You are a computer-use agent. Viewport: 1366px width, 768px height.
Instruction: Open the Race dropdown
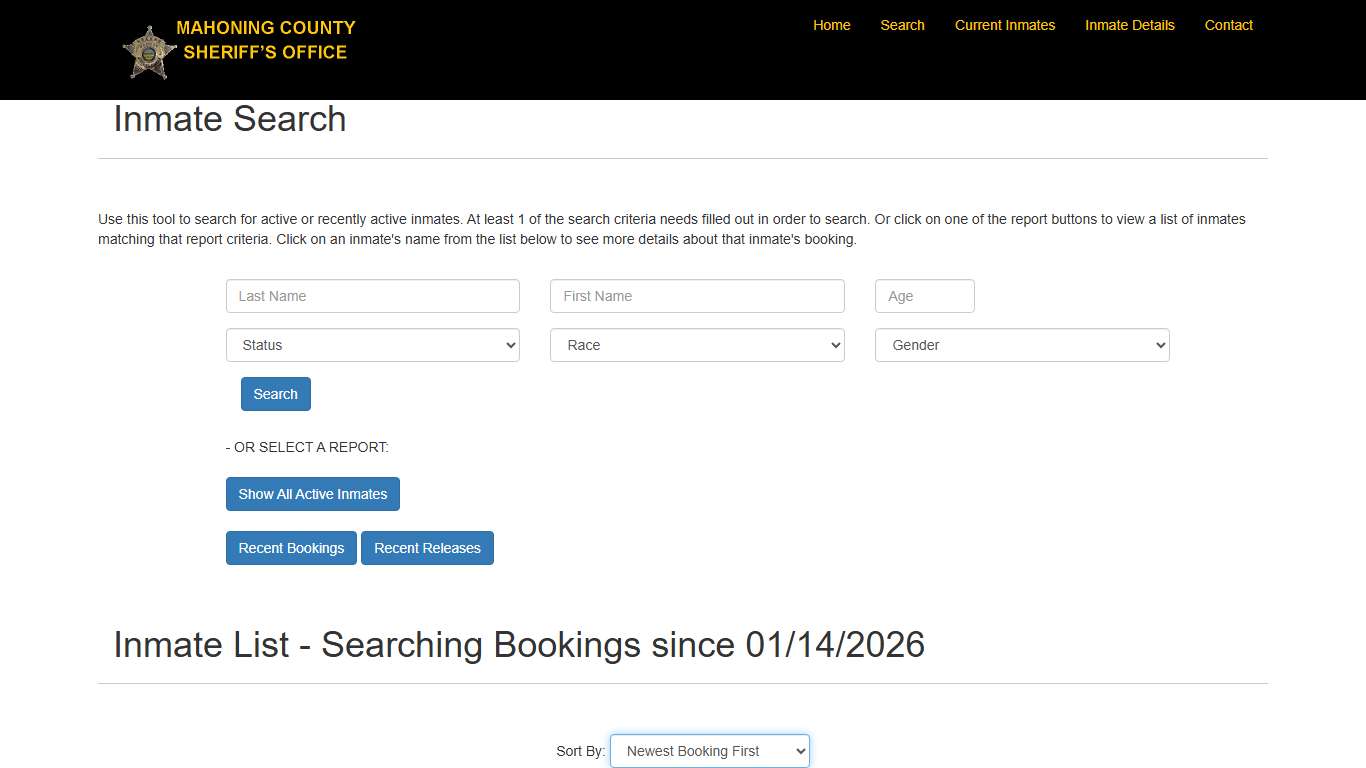(x=697, y=345)
